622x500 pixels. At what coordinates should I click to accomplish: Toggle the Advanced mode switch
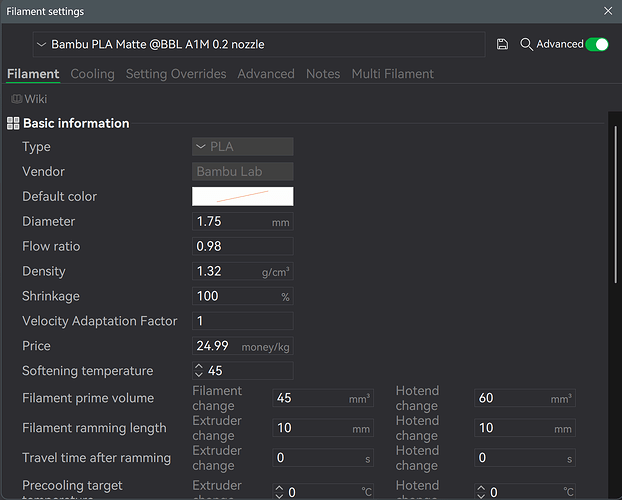click(597, 44)
